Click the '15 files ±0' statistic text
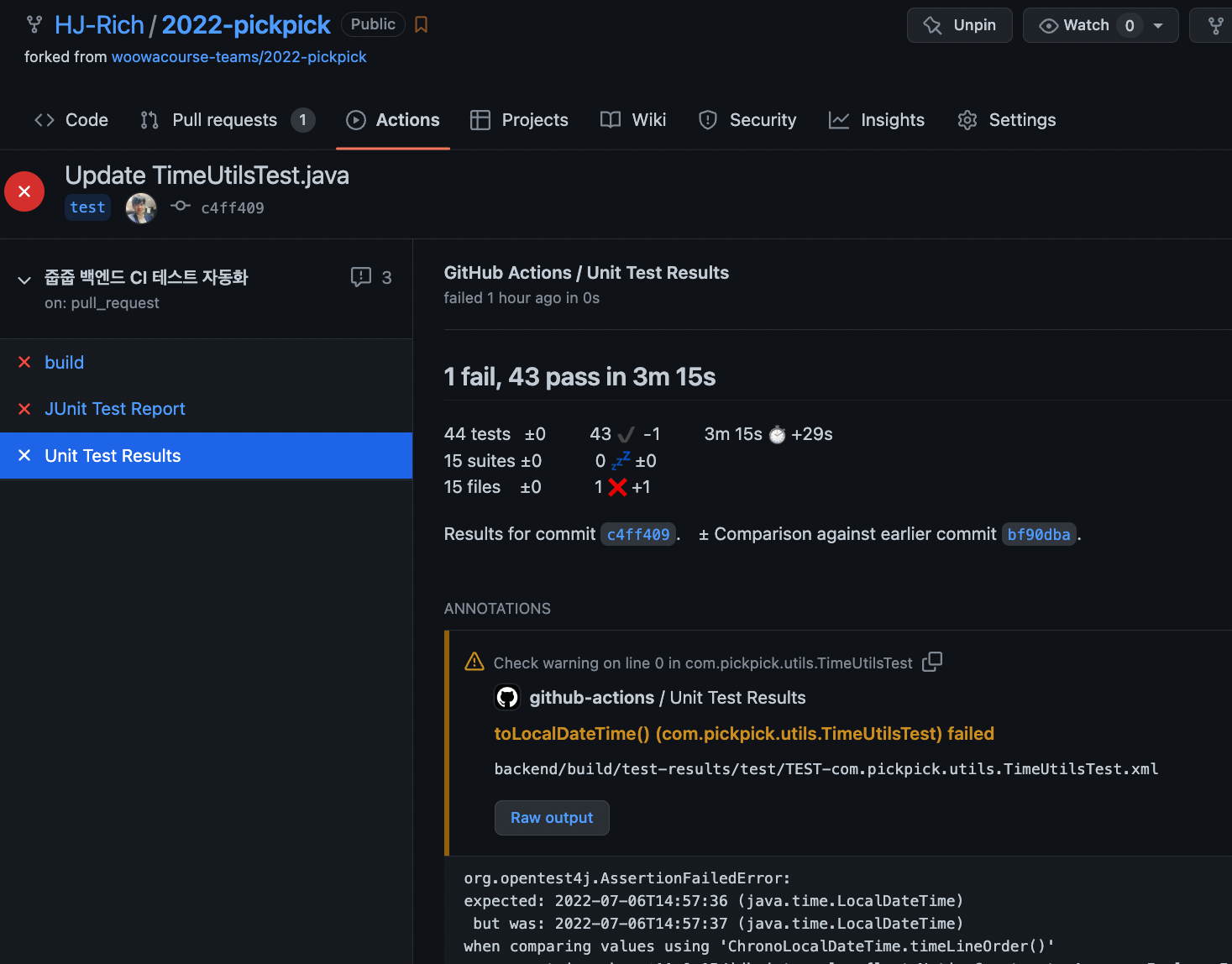 click(493, 487)
